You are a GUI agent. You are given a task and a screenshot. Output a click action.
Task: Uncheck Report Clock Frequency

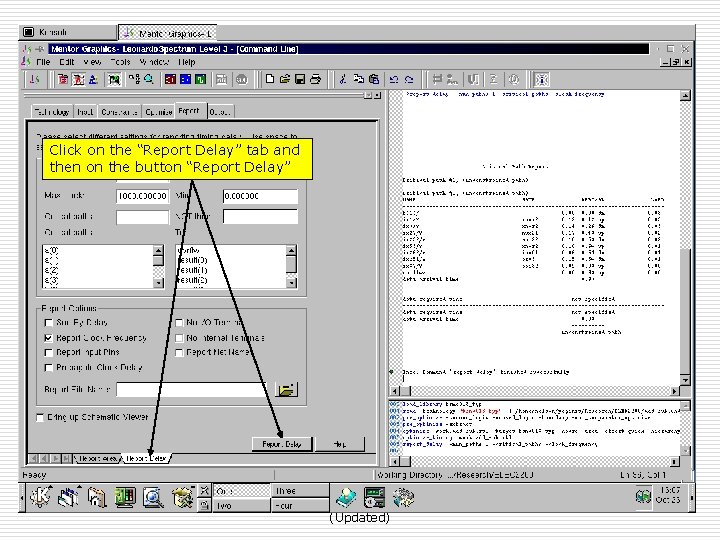tap(49, 338)
